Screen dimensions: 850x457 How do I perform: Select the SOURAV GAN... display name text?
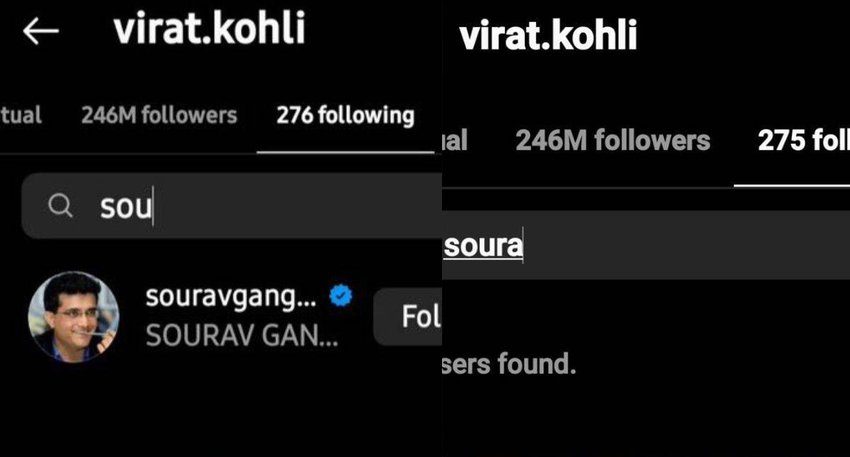[x=242, y=336]
